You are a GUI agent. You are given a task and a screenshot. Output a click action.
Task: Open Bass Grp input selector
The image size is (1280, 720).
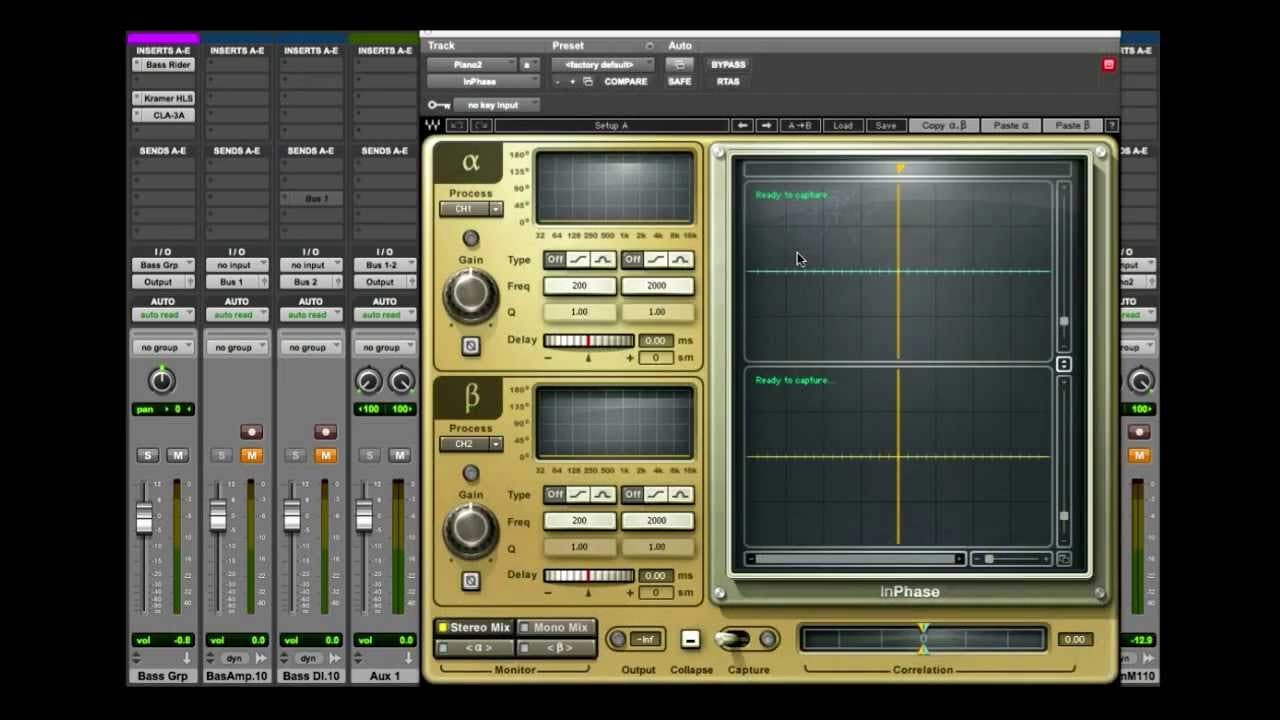pos(163,265)
